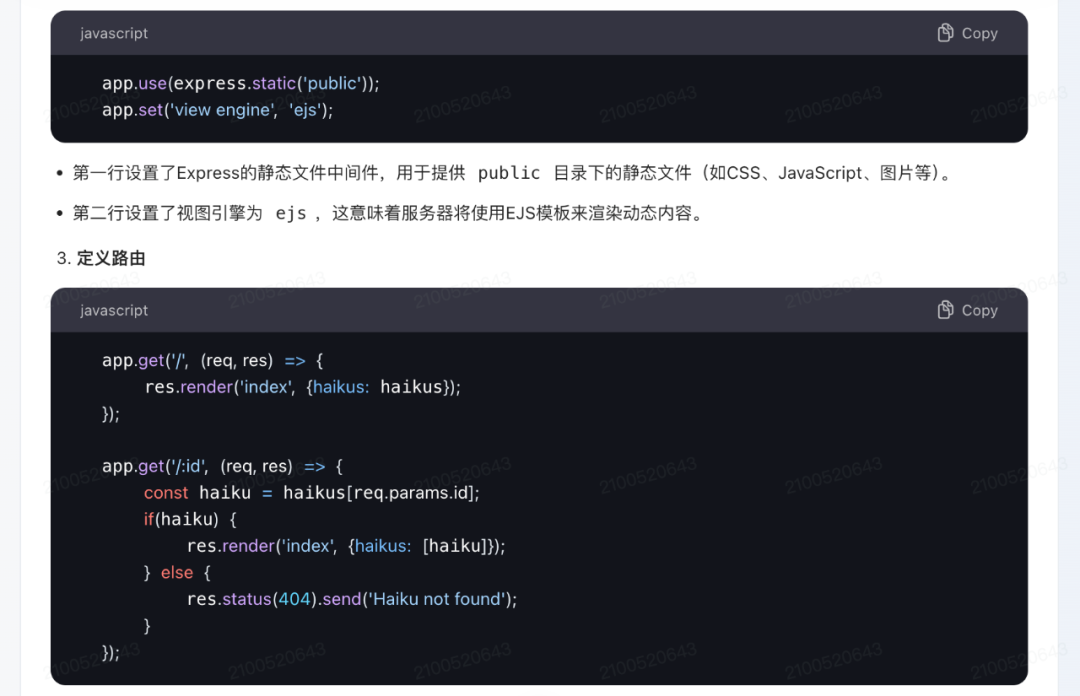
Task: Click the else keyword in the routes code
Action: (x=177, y=572)
